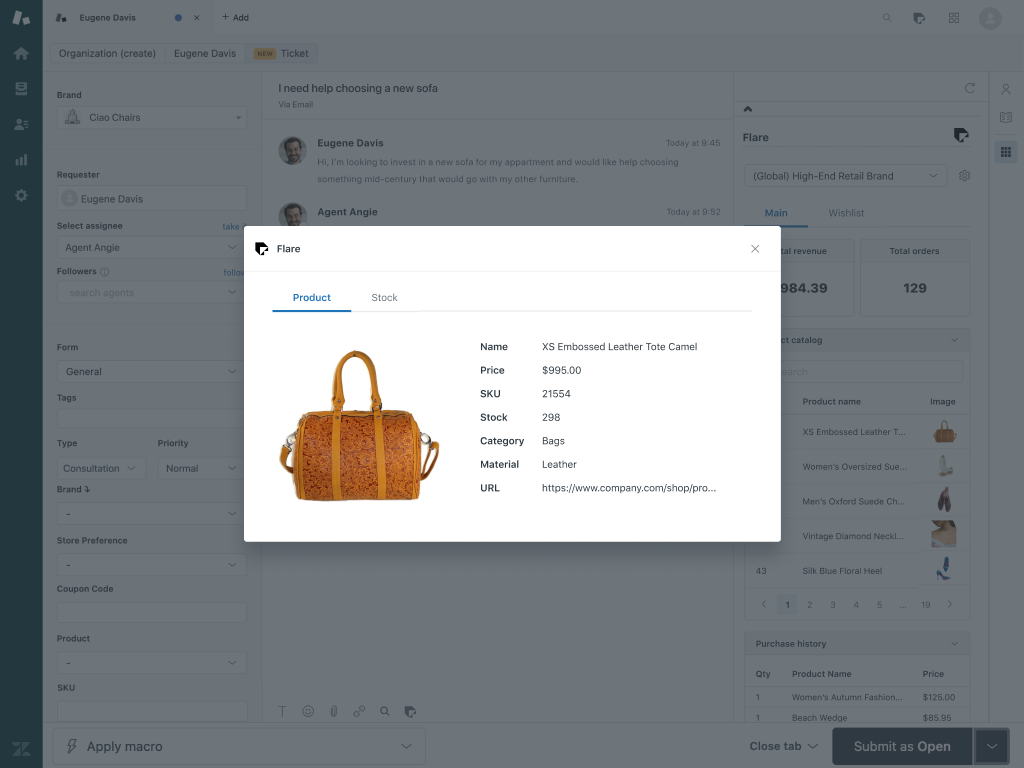Select the Product tab in Flare
The width and height of the screenshot is (1024, 768).
311,298
